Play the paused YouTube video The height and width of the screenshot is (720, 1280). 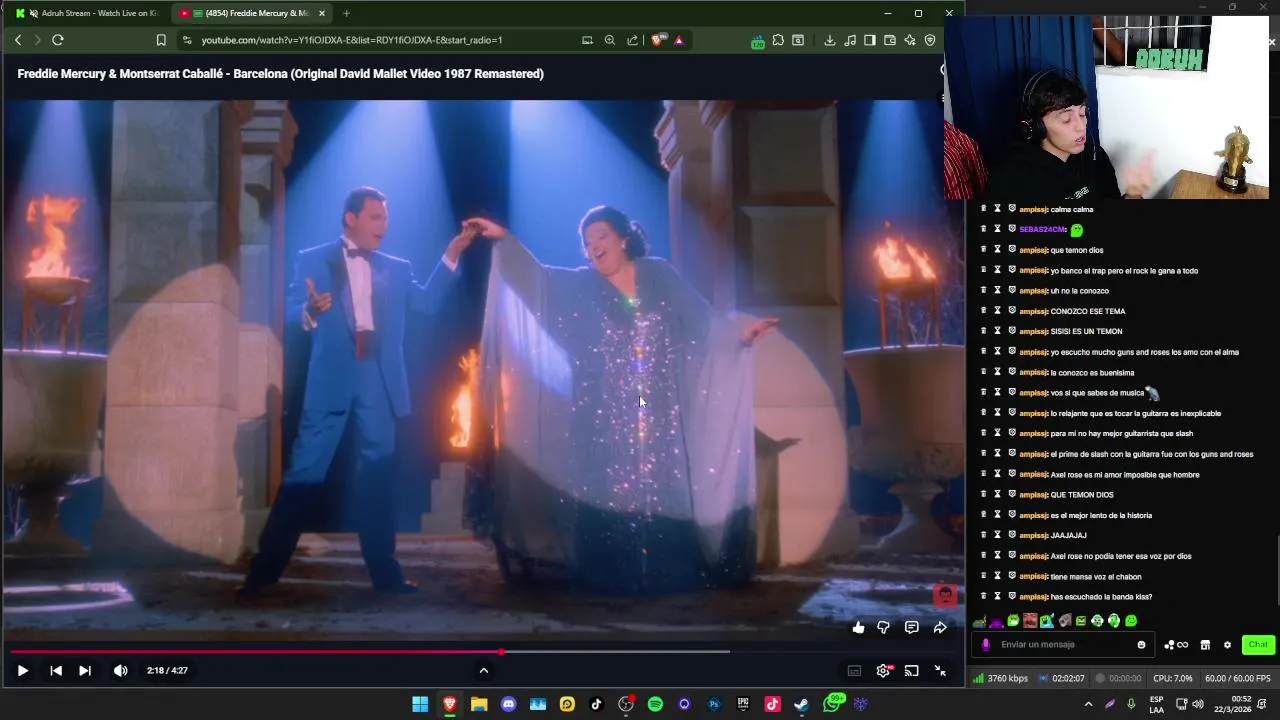click(x=22, y=671)
